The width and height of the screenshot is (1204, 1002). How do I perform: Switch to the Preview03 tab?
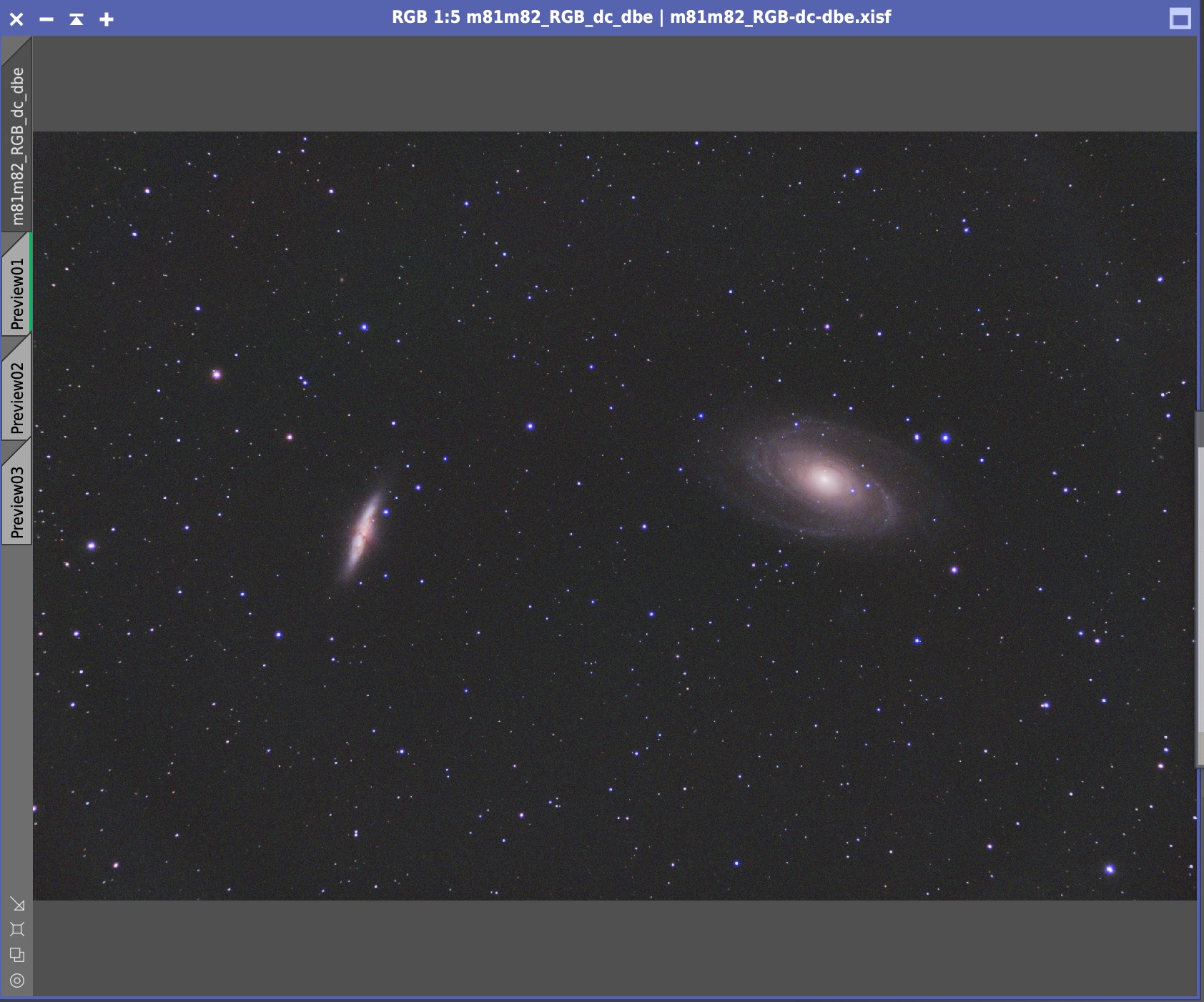click(16, 496)
